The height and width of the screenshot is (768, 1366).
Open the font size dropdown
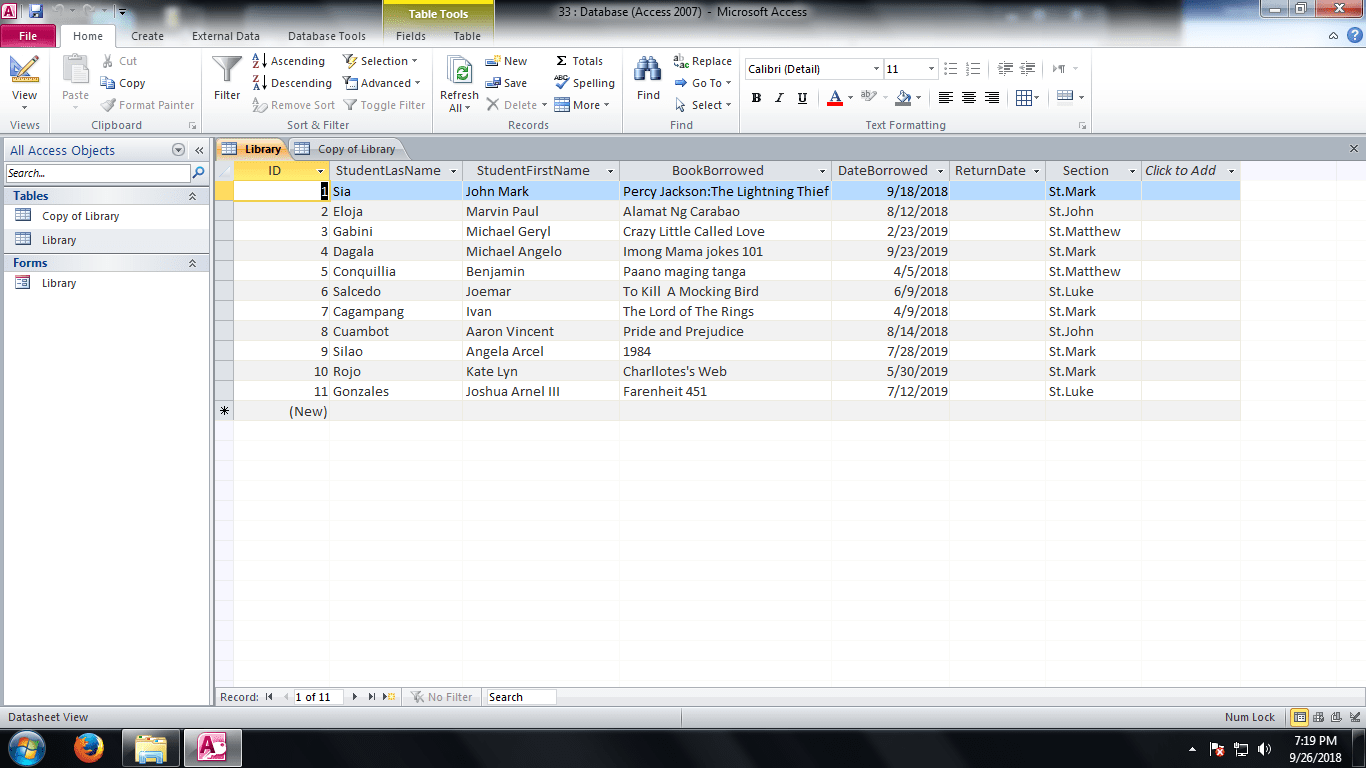931,69
